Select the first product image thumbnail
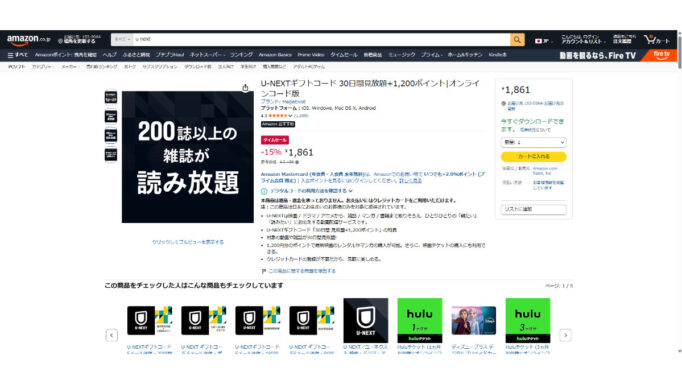Viewport: 682px width, 384px height. 111,97
